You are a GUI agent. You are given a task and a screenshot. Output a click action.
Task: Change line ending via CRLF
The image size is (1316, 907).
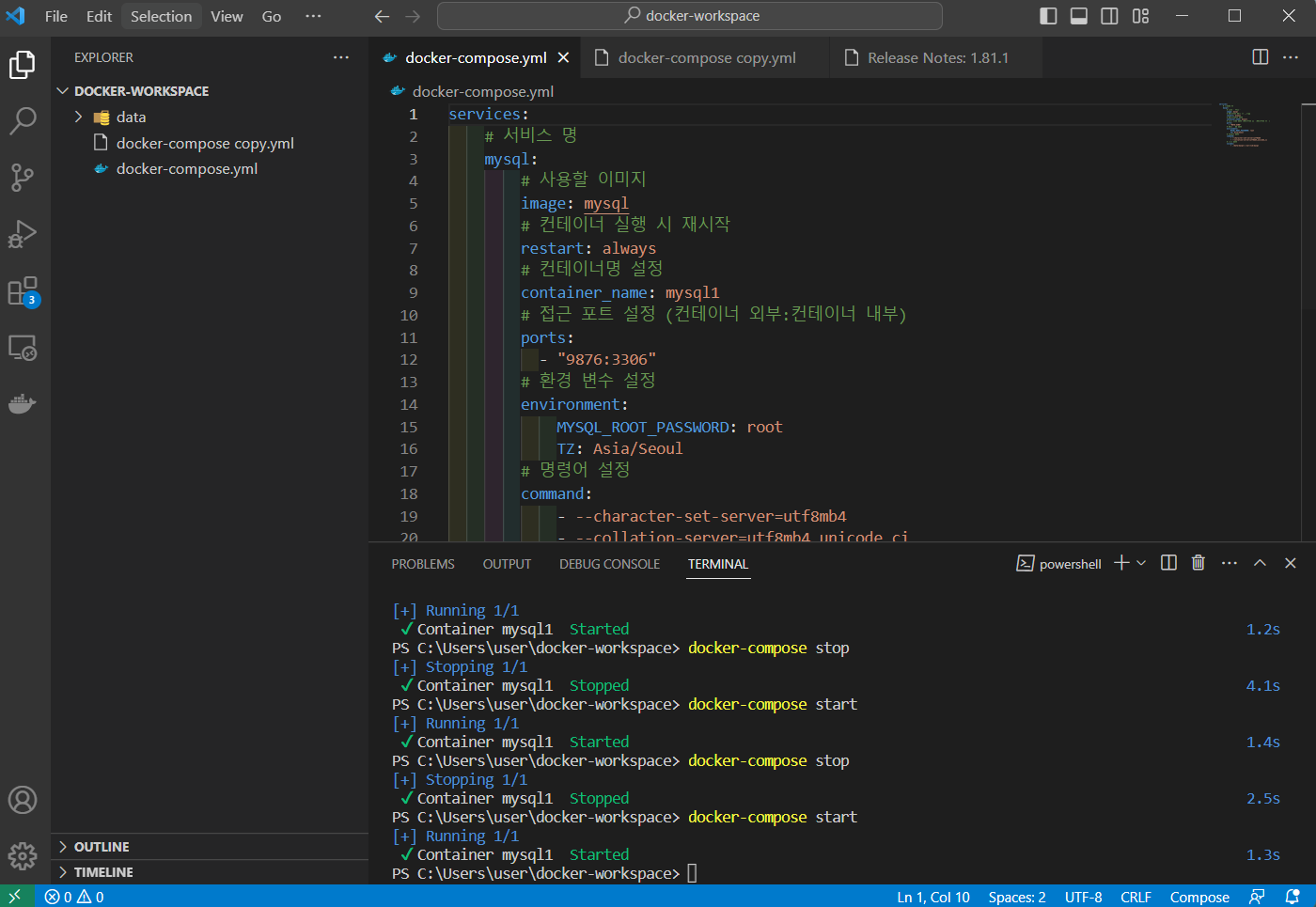1136,897
